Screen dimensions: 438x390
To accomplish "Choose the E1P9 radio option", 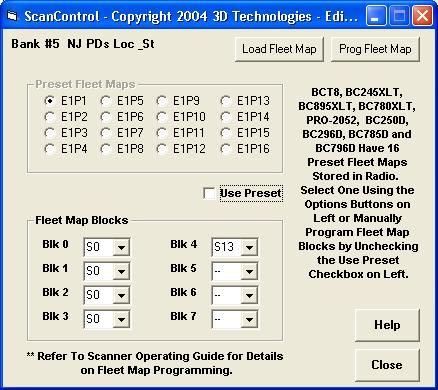I will pyautogui.click(x=162, y=101).
